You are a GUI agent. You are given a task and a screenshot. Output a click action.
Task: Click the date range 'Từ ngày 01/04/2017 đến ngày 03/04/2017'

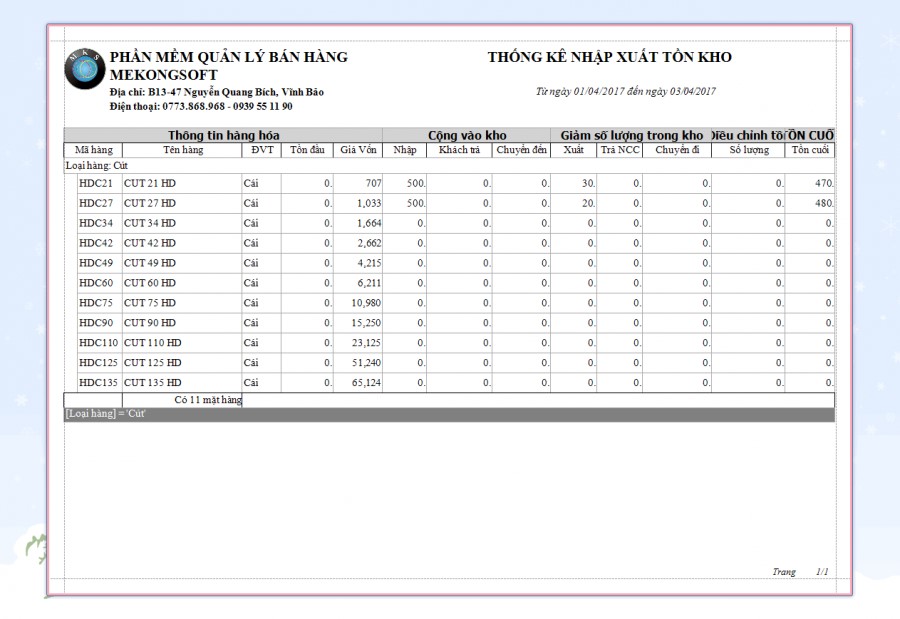point(626,91)
